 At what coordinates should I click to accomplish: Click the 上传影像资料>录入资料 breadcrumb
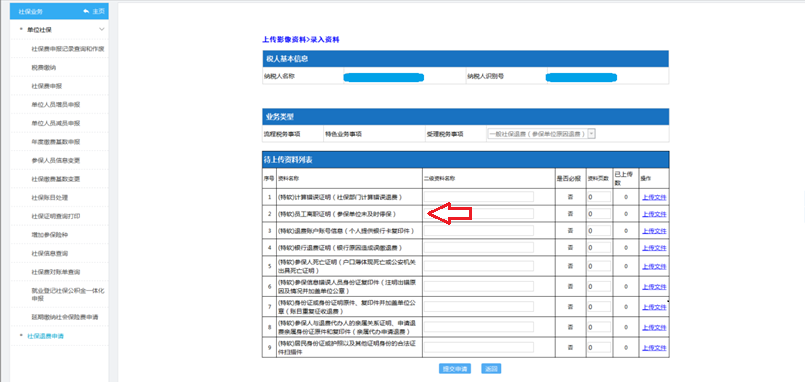301,39
